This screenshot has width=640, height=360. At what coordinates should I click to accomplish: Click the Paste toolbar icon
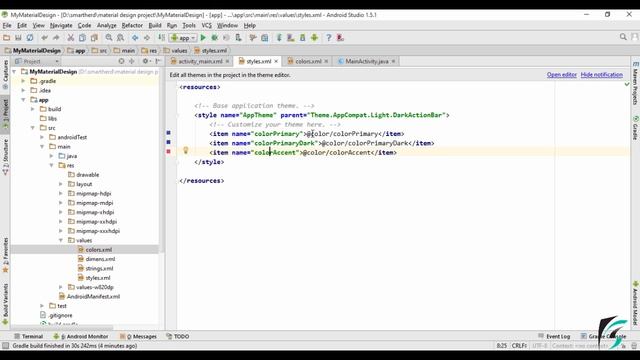tap(94, 38)
